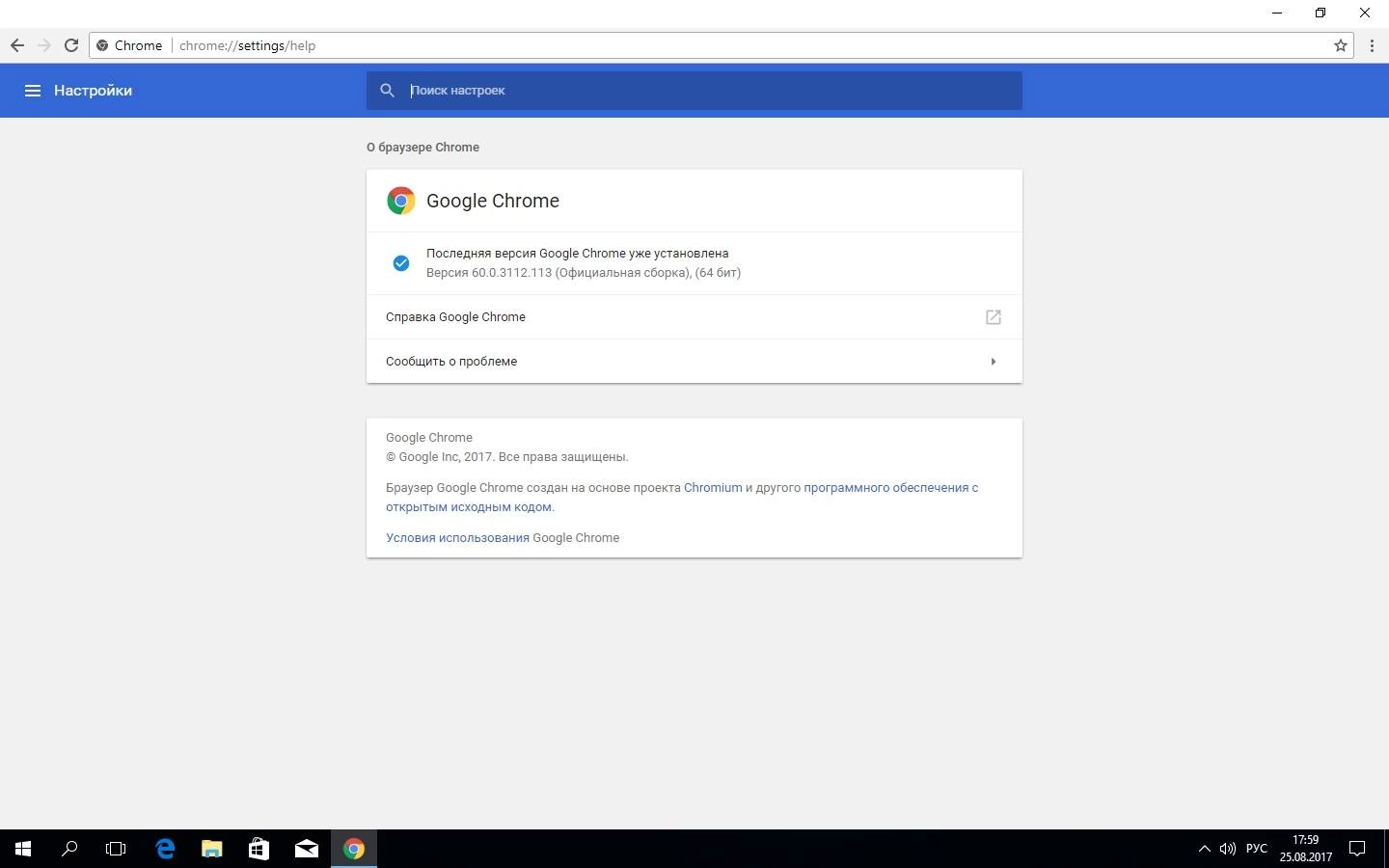Click the browser forward arrow
1389x868 pixels.
coord(43,45)
